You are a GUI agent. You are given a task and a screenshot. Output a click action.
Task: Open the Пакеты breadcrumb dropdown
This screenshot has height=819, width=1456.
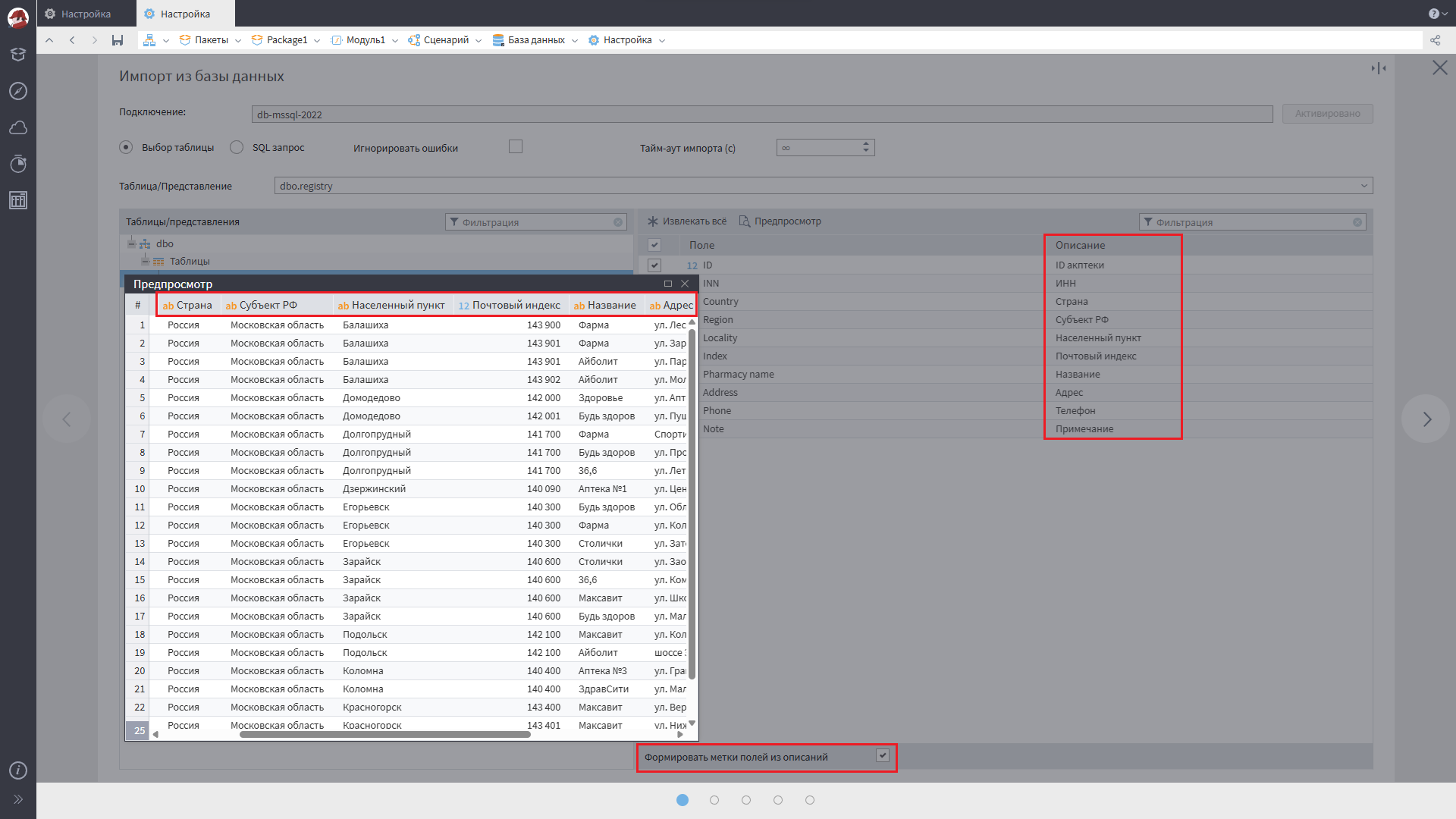click(x=238, y=41)
